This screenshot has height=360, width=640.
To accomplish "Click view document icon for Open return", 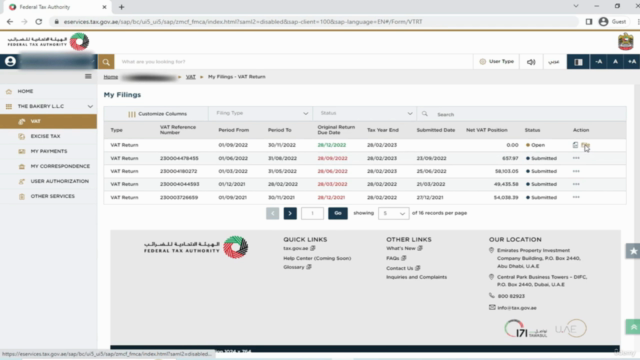I will pos(575,145).
